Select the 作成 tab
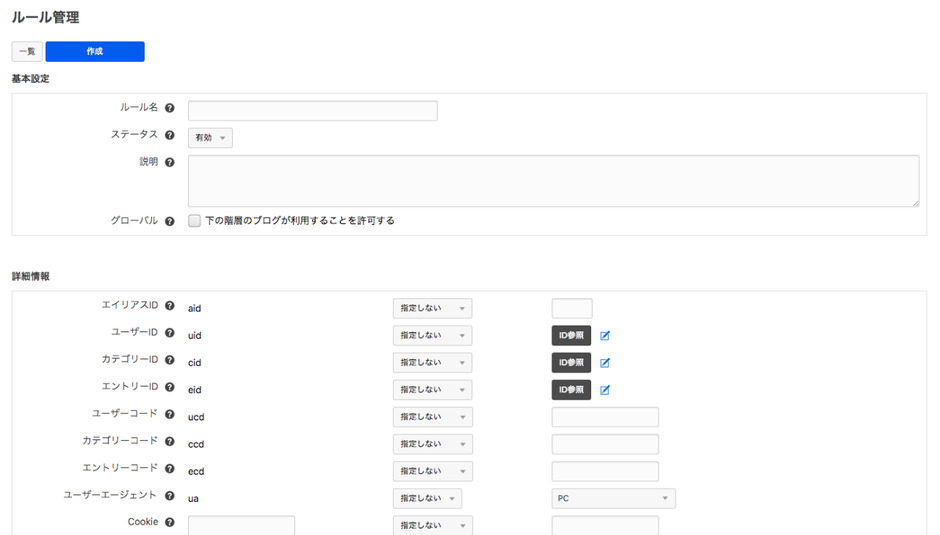The image size is (940, 535). 95,51
